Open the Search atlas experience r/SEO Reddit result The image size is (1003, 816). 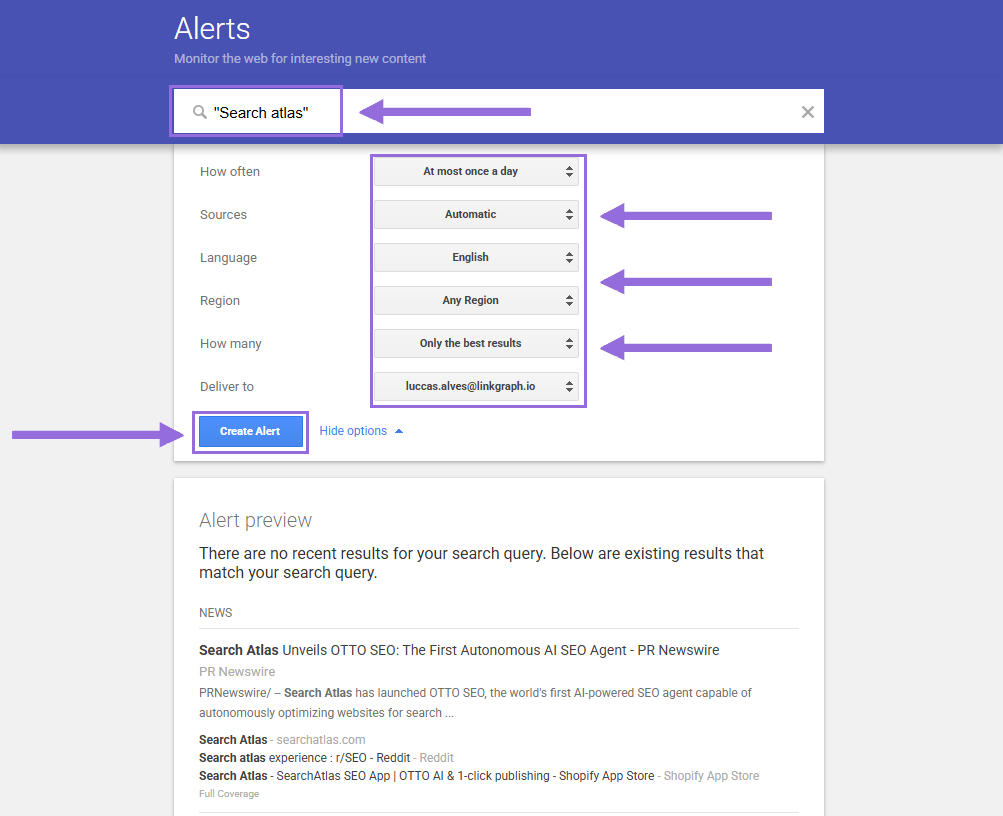(326, 758)
